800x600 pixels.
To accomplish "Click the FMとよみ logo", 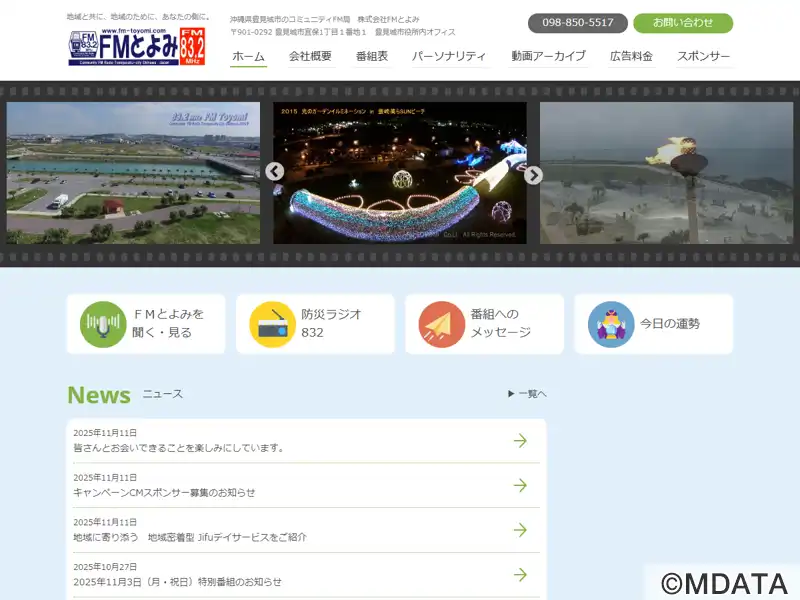I will (137, 47).
